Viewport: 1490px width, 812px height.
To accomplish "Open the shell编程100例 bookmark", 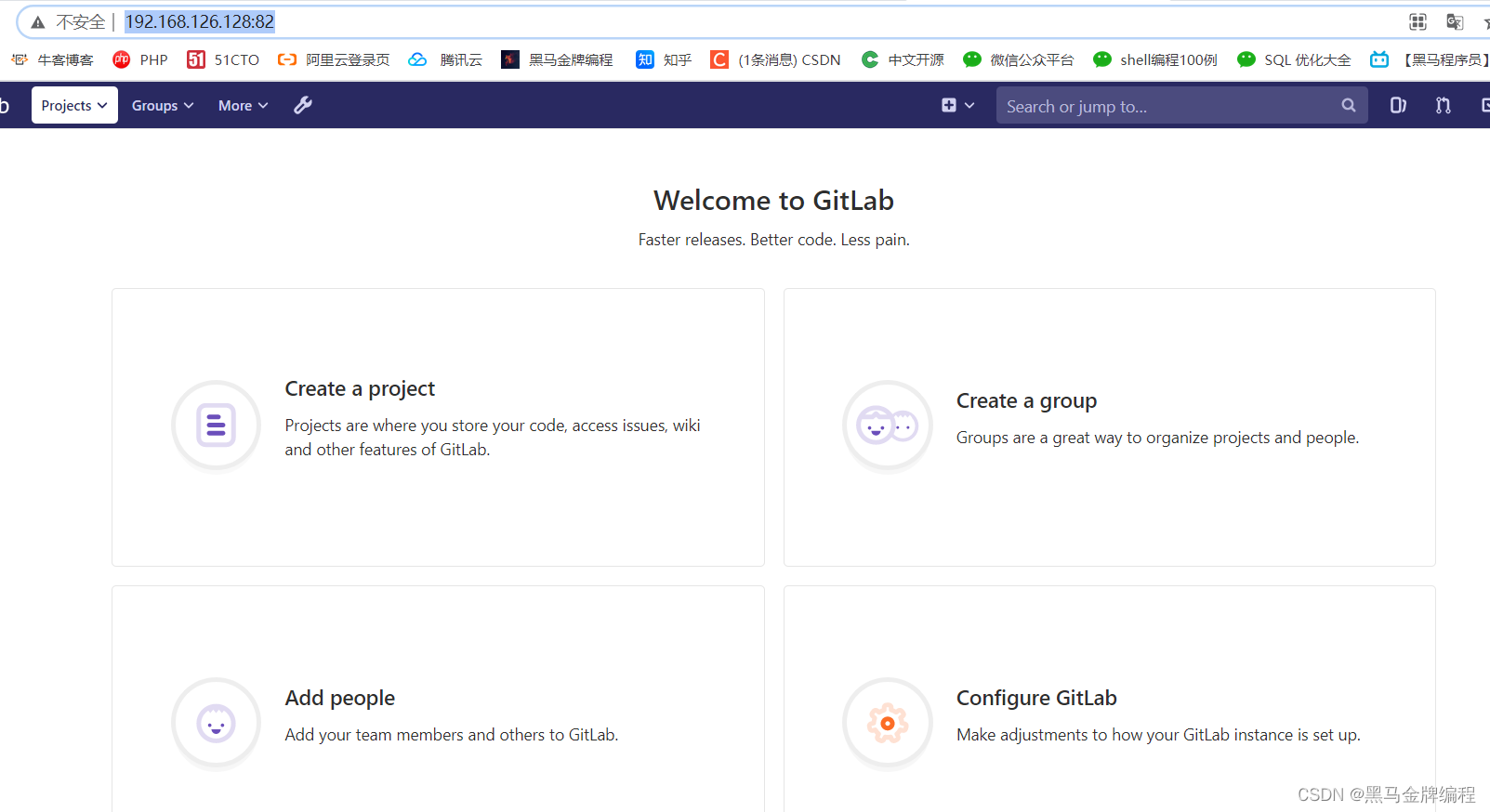I will [x=1154, y=59].
